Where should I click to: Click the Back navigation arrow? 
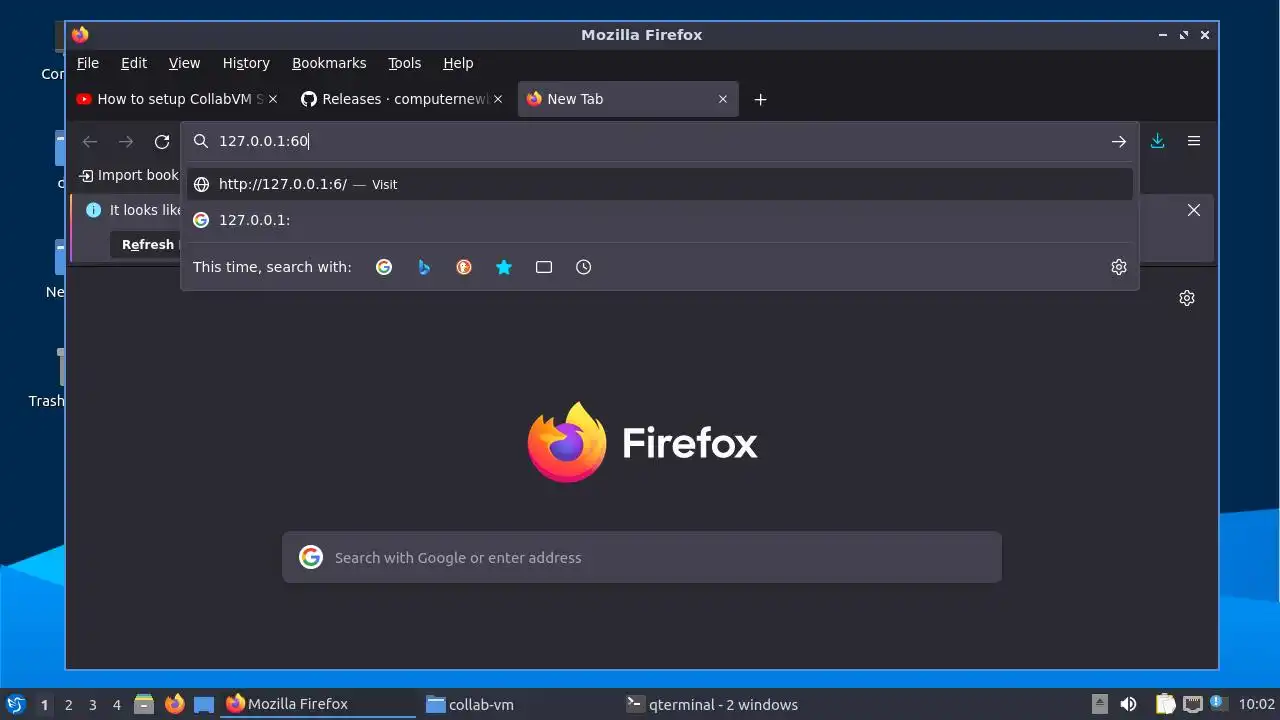point(90,142)
